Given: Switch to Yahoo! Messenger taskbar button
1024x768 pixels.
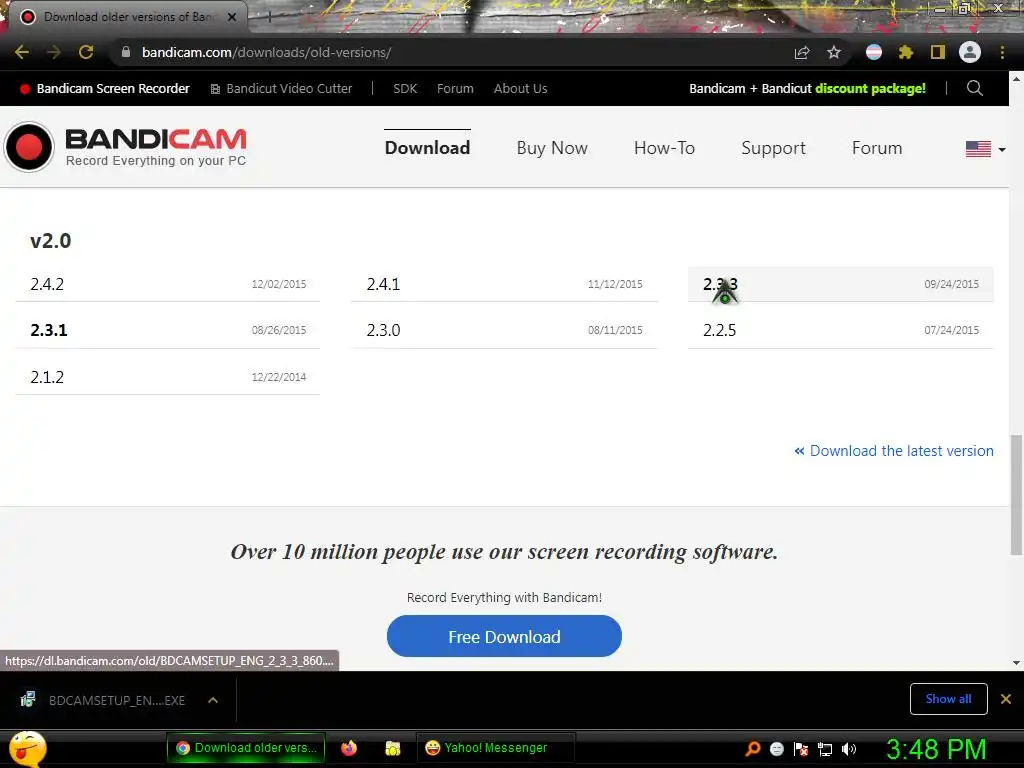Looking at the screenshot, I should (x=495, y=748).
